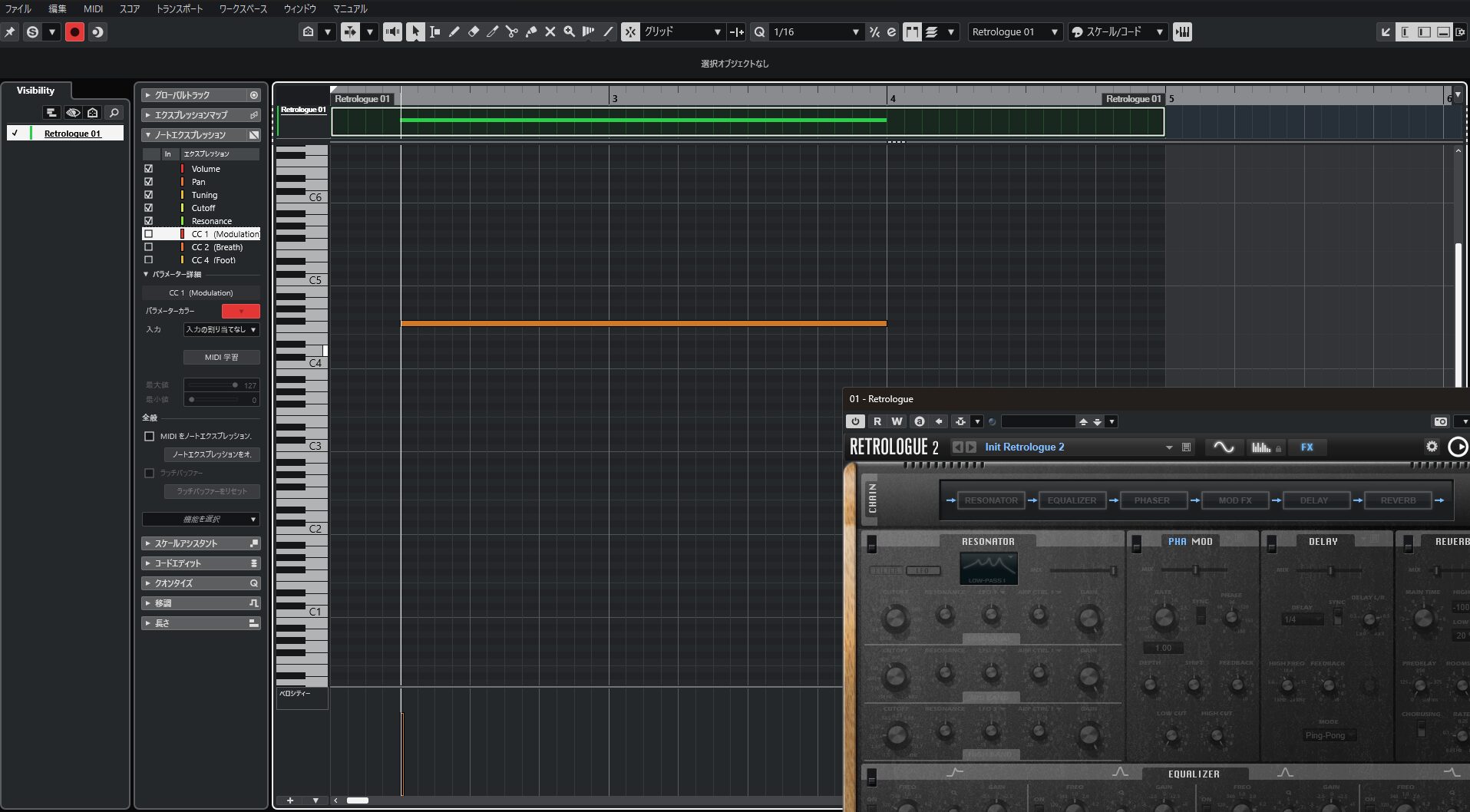The width and height of the screenshot is (1470, 812).
Task: Save Retrologue preset with disk icon
Action: point(1186,447)
